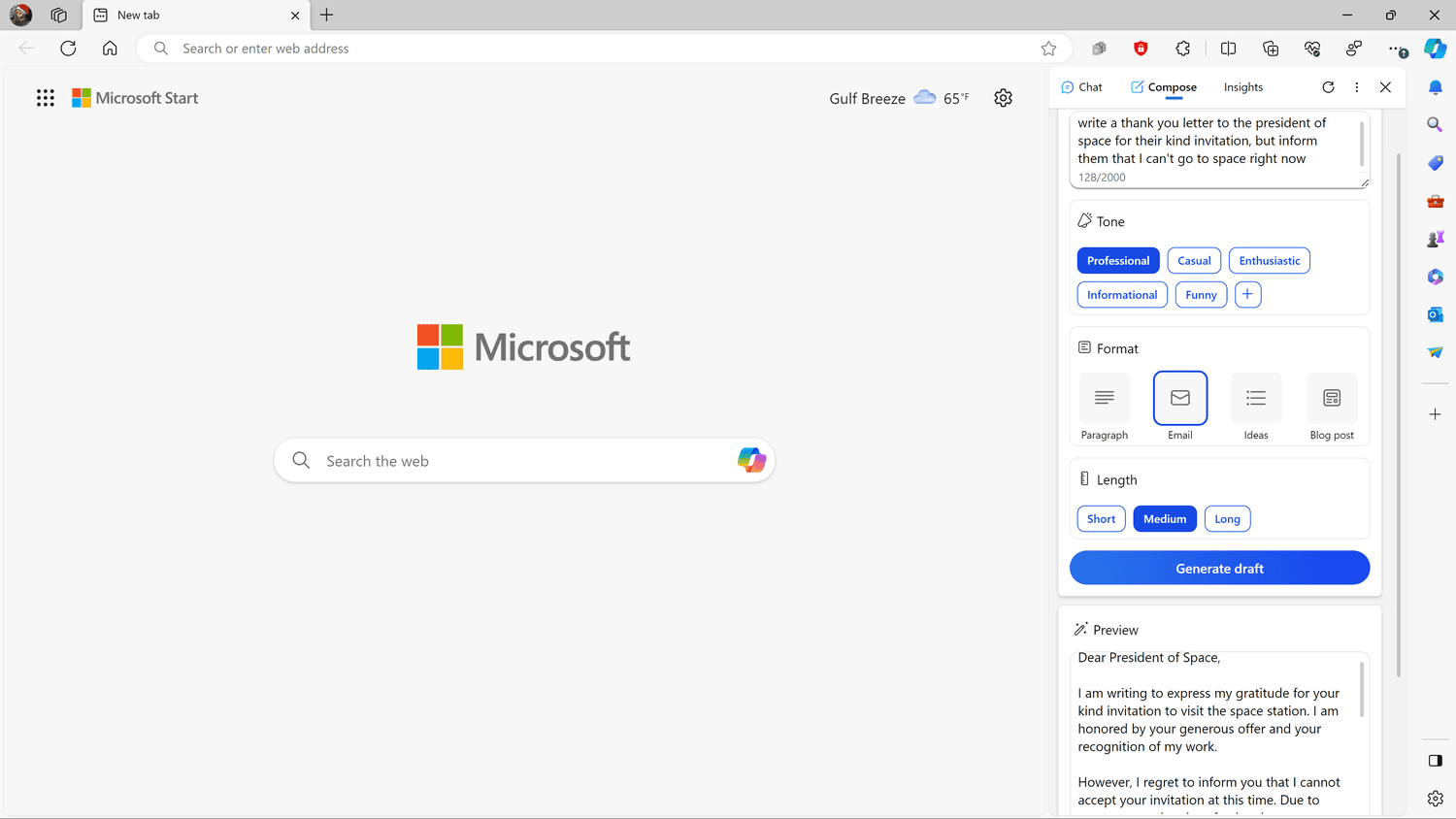Refresh the Copilot sidebar panel
This screenshot has height=819, width=1456.
(1328, 87)
